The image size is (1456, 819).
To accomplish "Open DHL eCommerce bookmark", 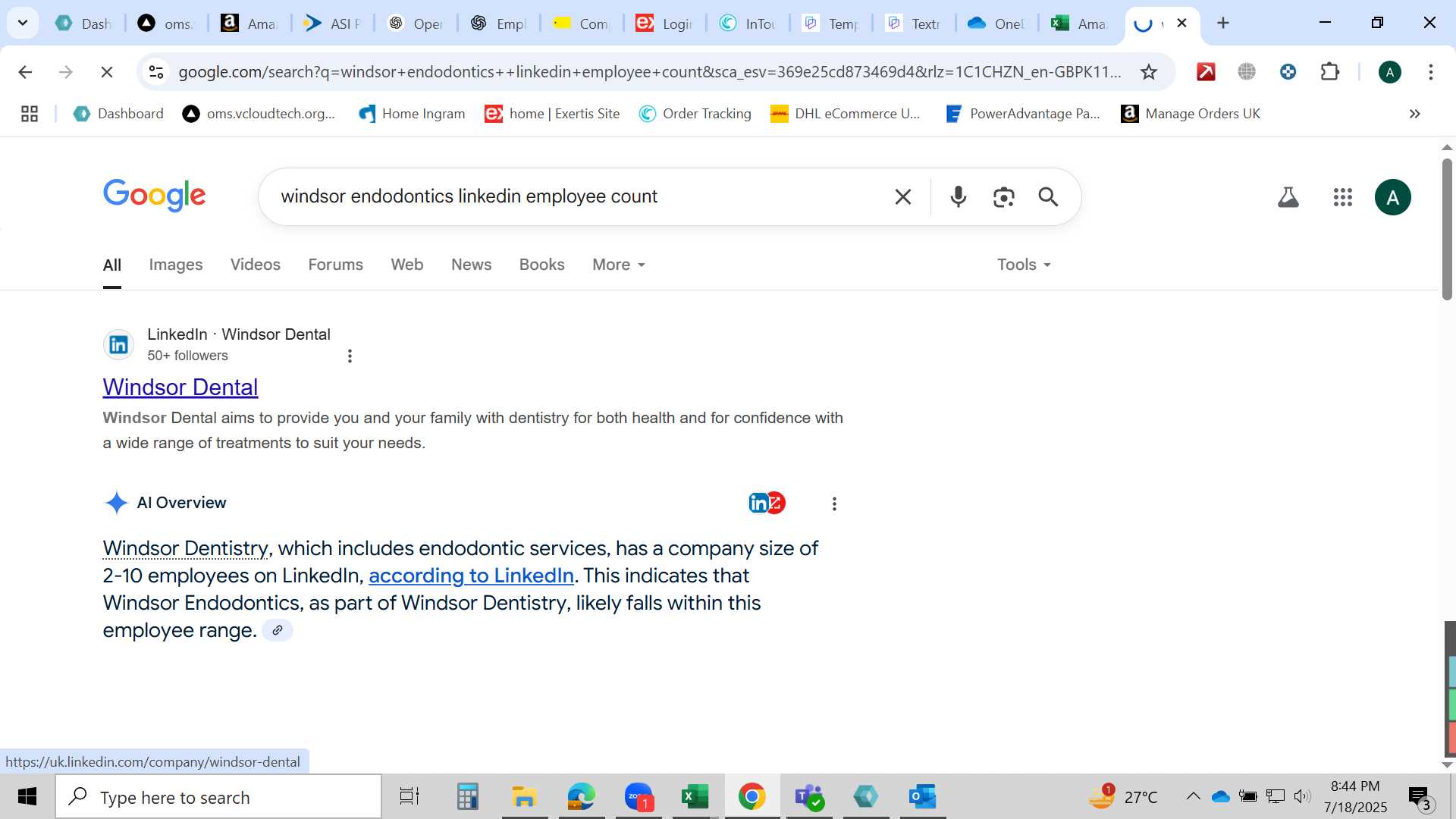I will click(846, 114).
